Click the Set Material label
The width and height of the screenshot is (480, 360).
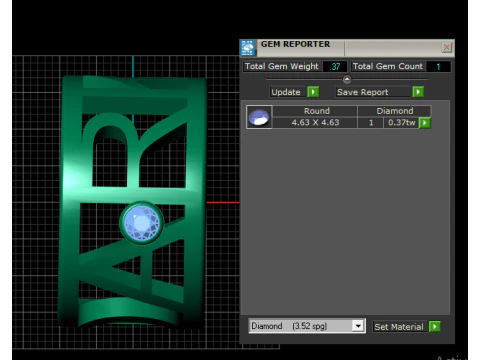click(x=399, y=327)
